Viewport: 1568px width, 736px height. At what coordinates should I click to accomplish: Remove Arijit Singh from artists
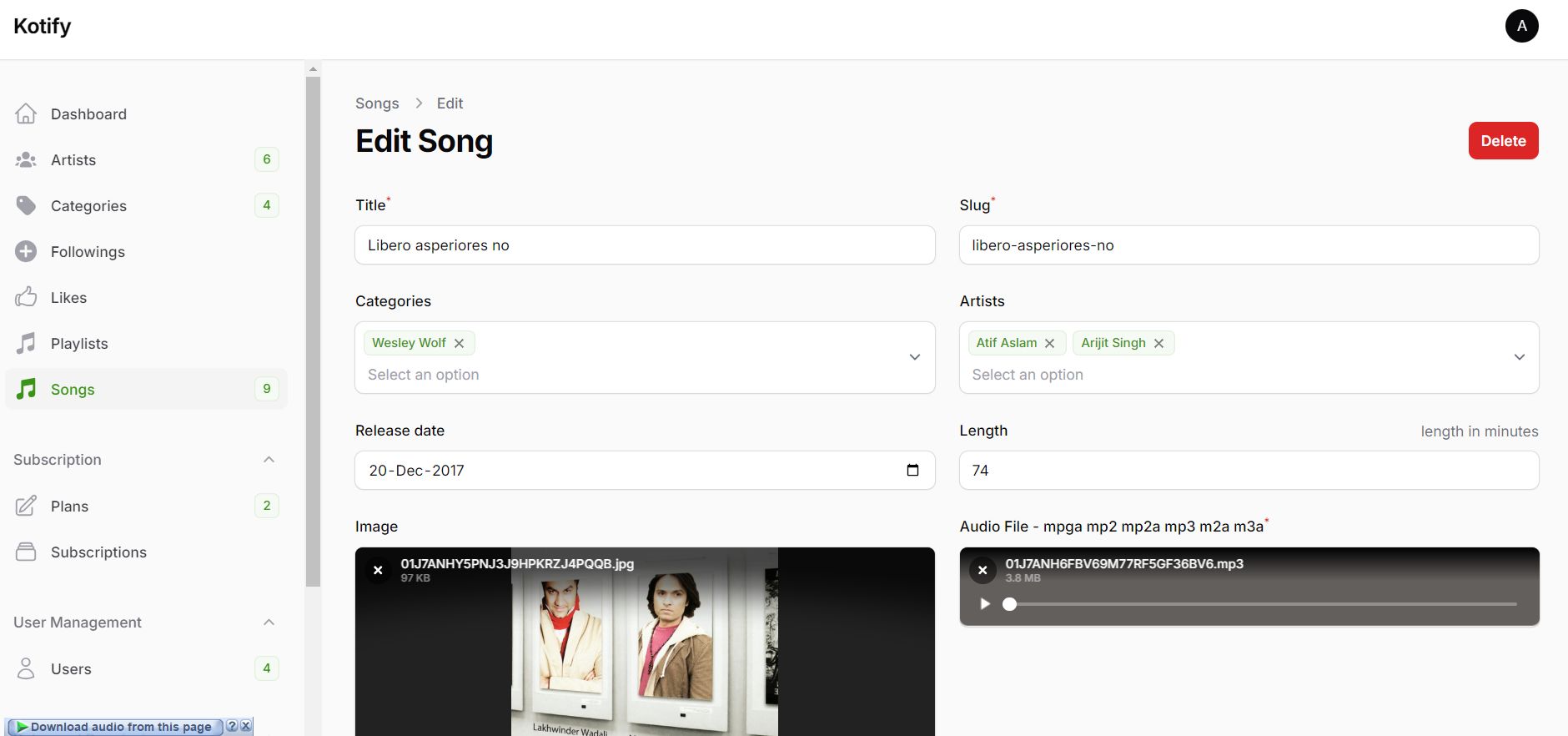[1158, 343]
